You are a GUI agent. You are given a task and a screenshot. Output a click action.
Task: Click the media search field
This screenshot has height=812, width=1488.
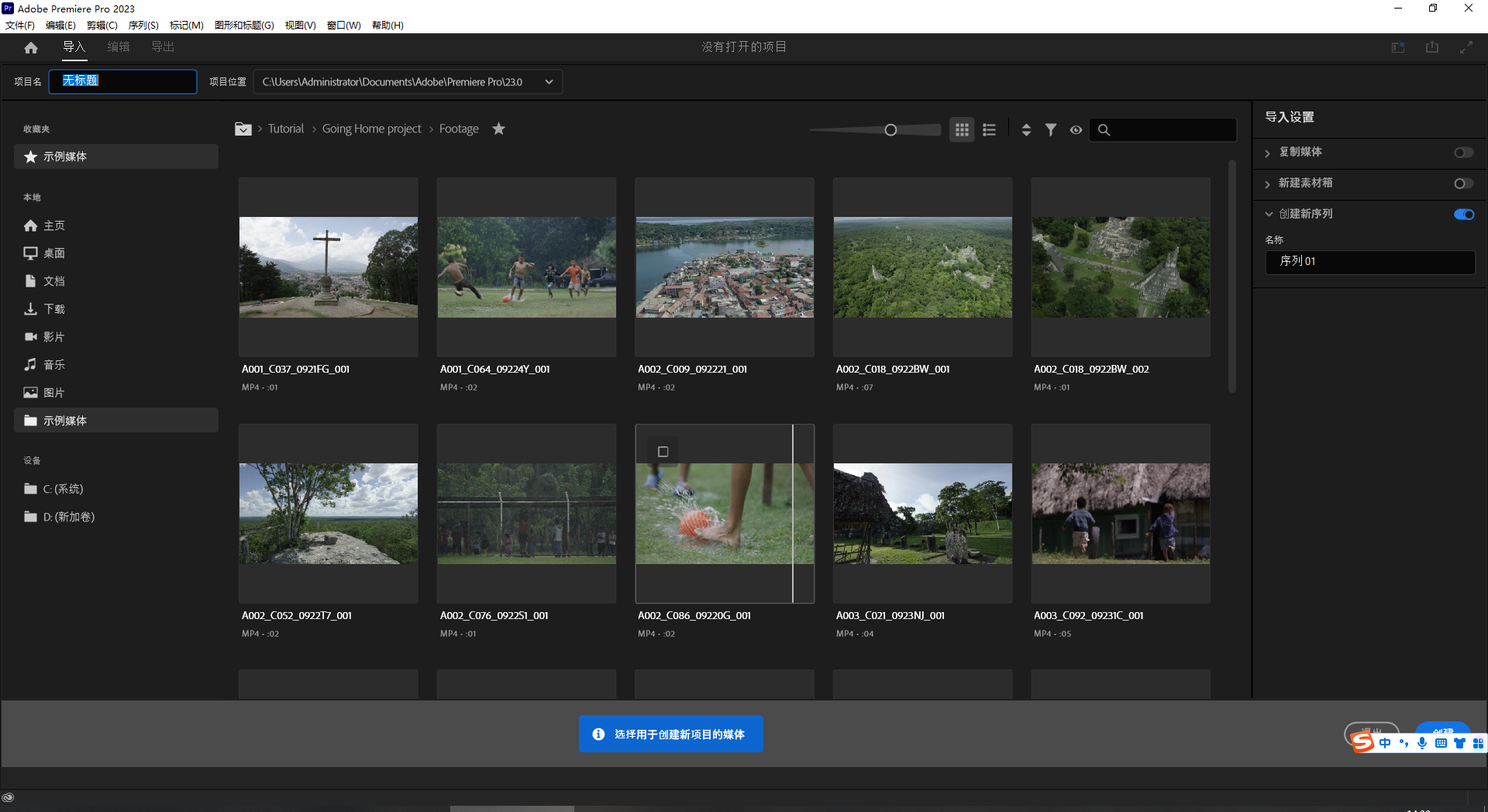coord(1162,130)
